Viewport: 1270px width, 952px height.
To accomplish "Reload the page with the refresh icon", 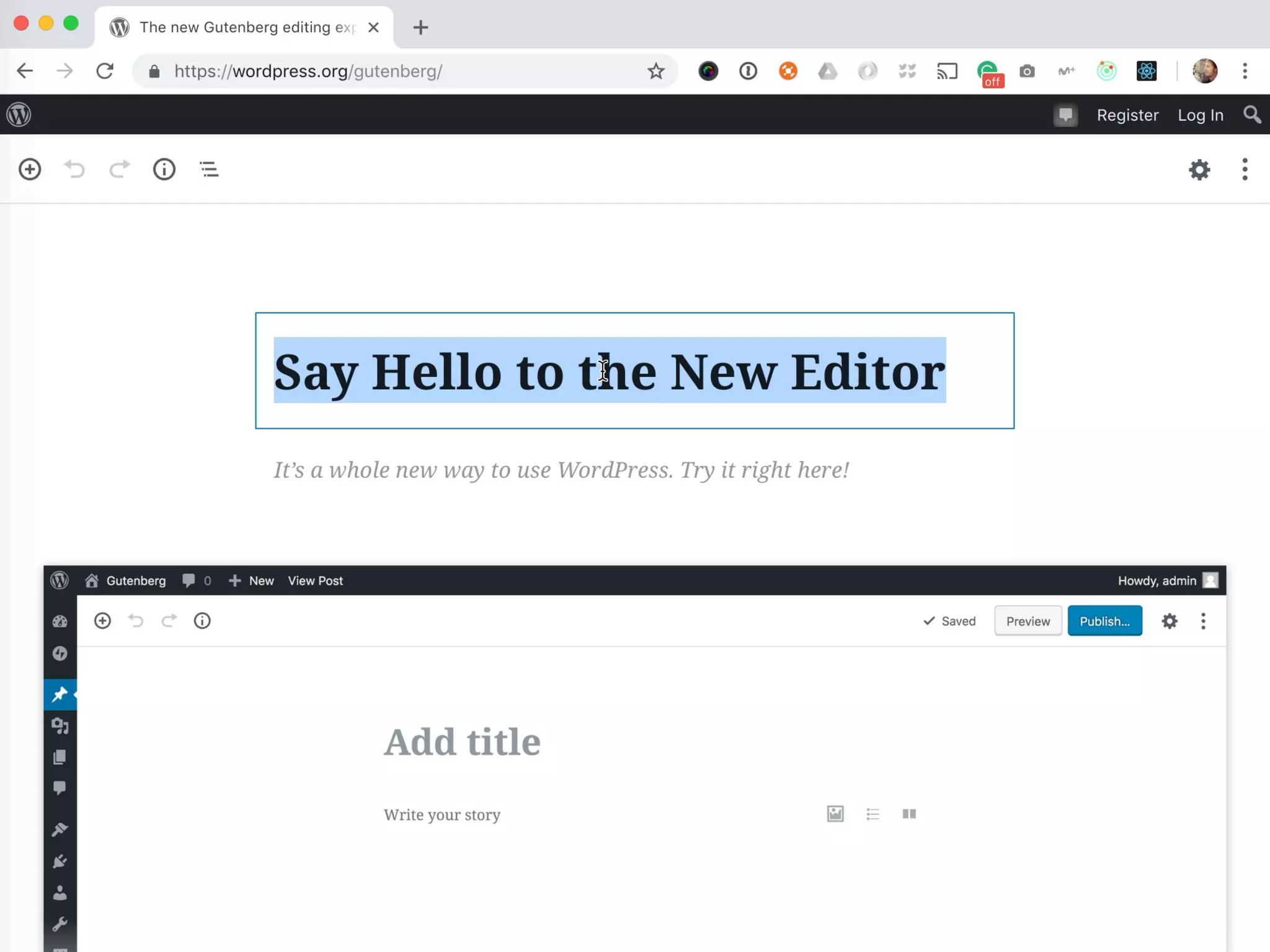I will (x=105, y=71).
